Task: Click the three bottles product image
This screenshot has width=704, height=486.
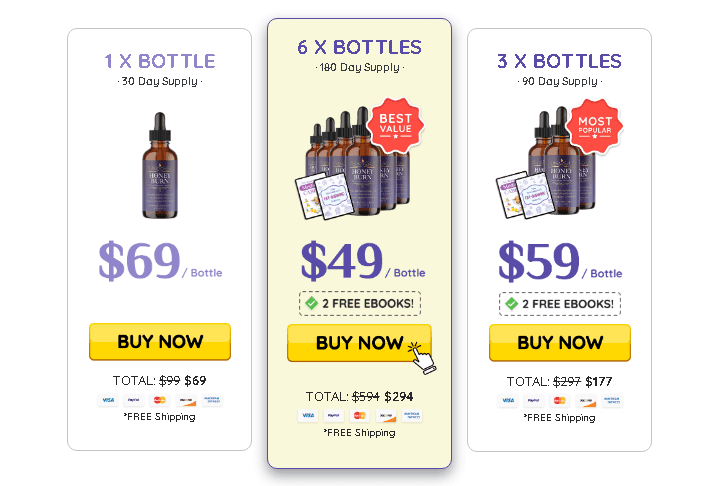Action: pyautogui.click(x=555, y=165)
